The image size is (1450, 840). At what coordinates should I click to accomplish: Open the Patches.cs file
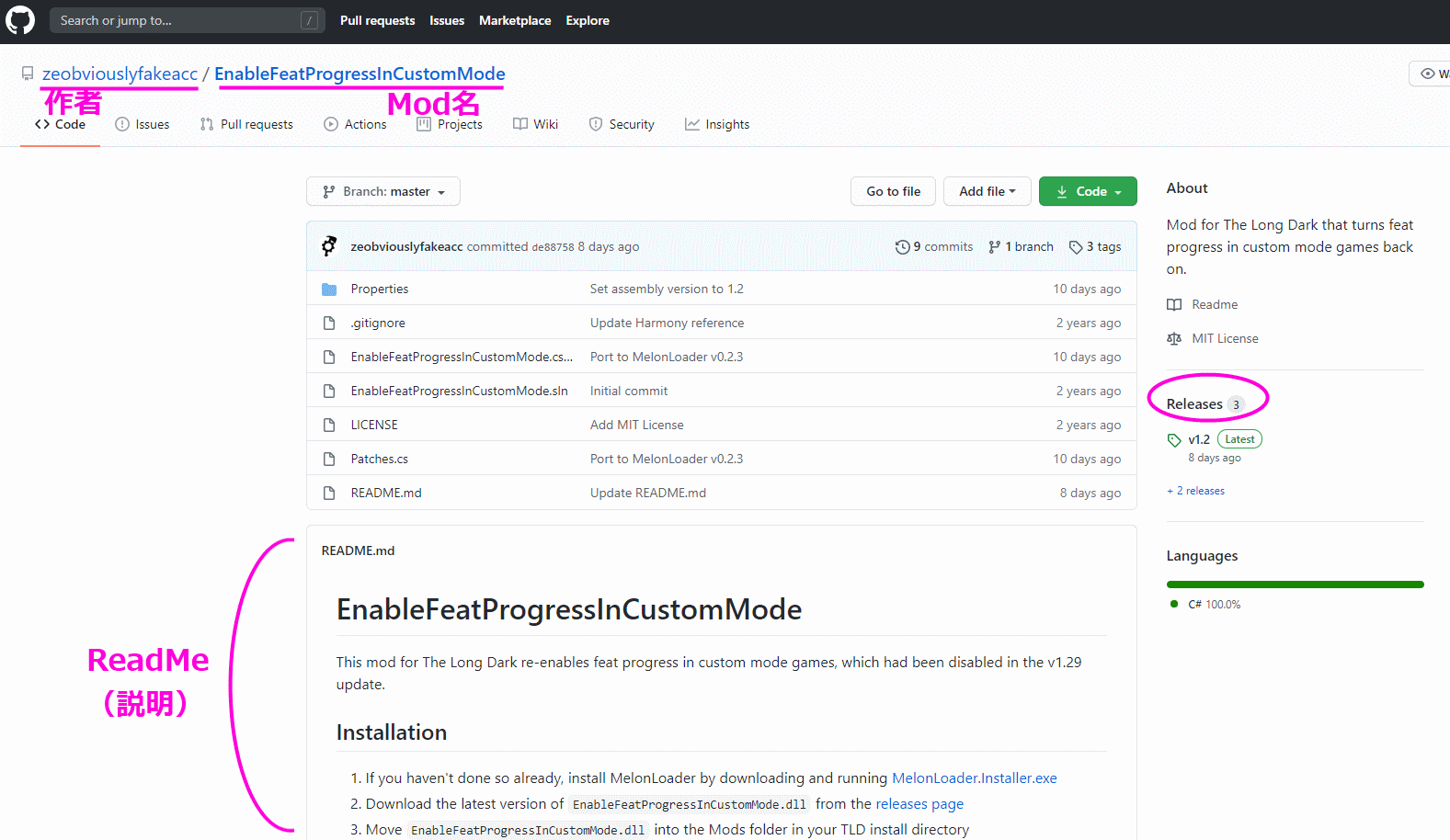pyautogui.click(x=379, y=459)
